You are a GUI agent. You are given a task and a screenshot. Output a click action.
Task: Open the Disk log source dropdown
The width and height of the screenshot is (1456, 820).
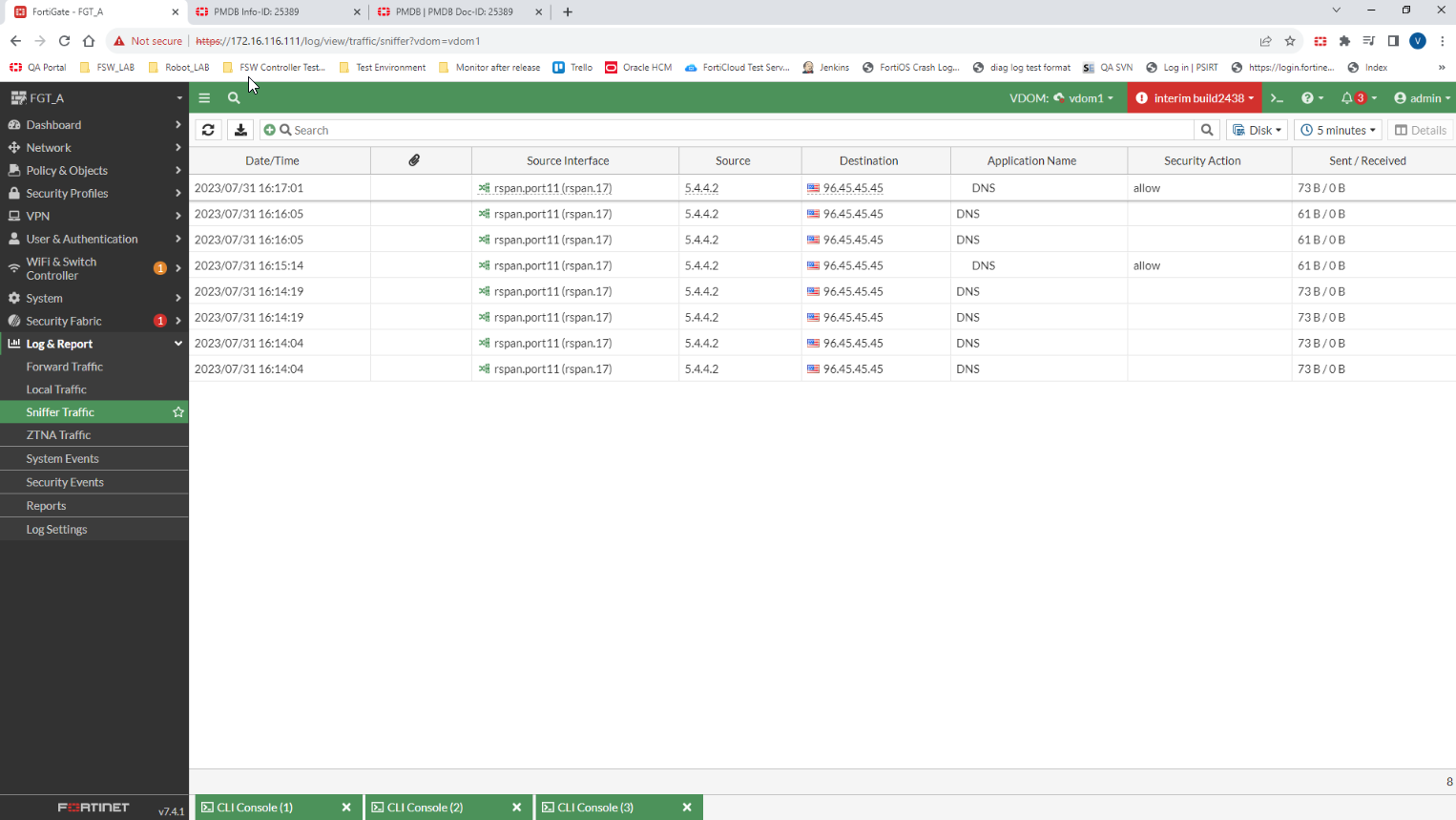coord(1257,129)
